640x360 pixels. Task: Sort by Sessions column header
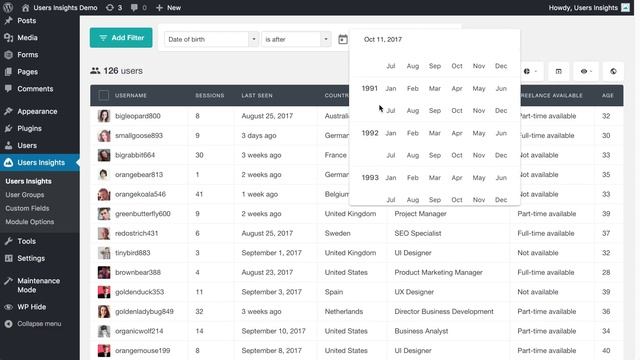tap(210, 96)
